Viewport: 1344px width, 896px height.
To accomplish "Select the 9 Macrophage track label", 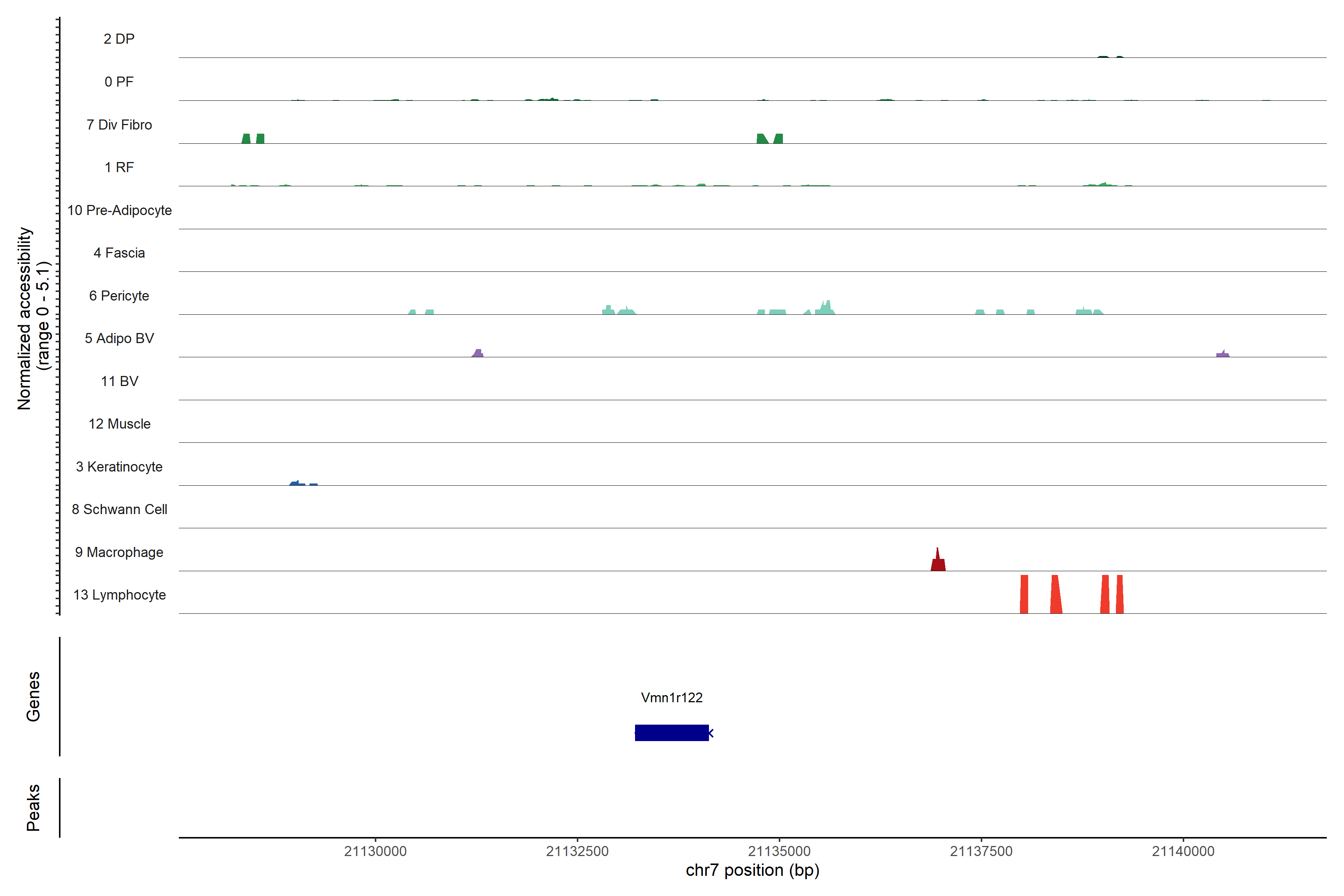I will pos(119,552).
